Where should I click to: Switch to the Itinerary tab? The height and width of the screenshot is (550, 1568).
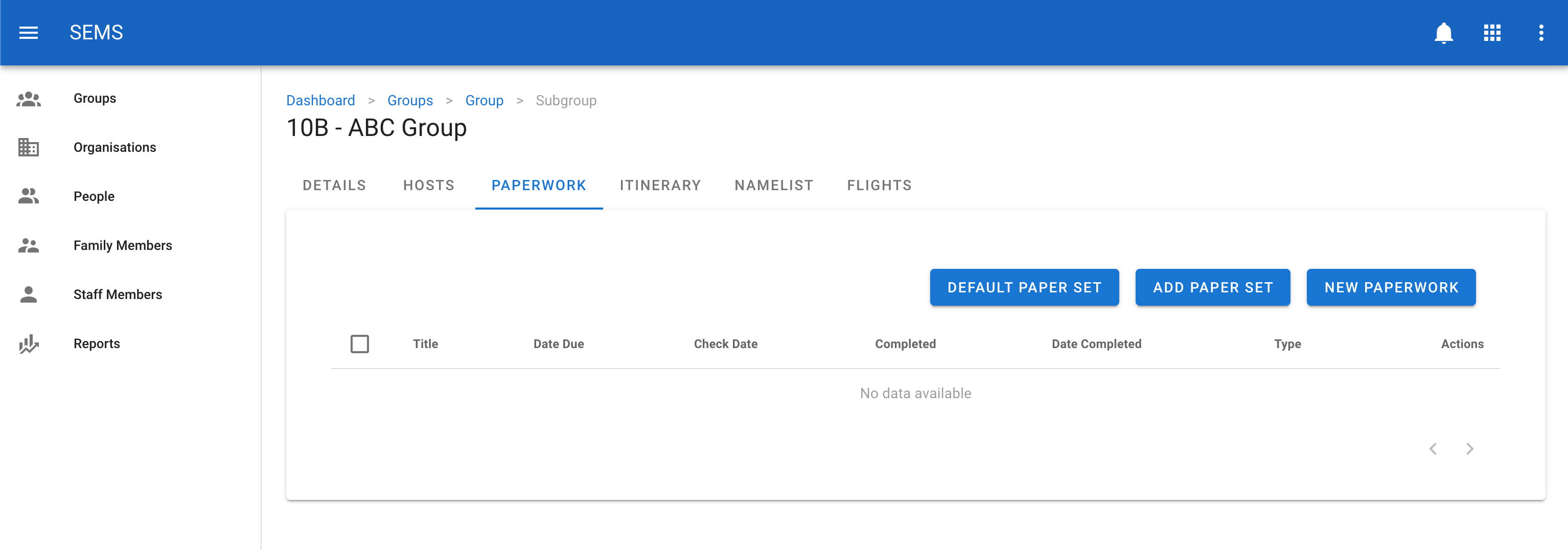pyautogui.click(x=660, y=185)
